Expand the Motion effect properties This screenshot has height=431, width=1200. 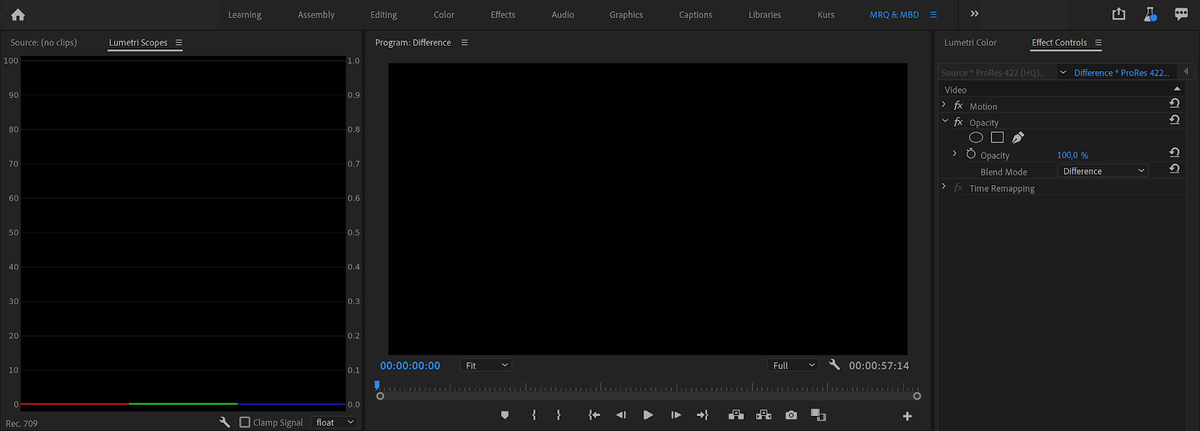[x=944, y=106]
